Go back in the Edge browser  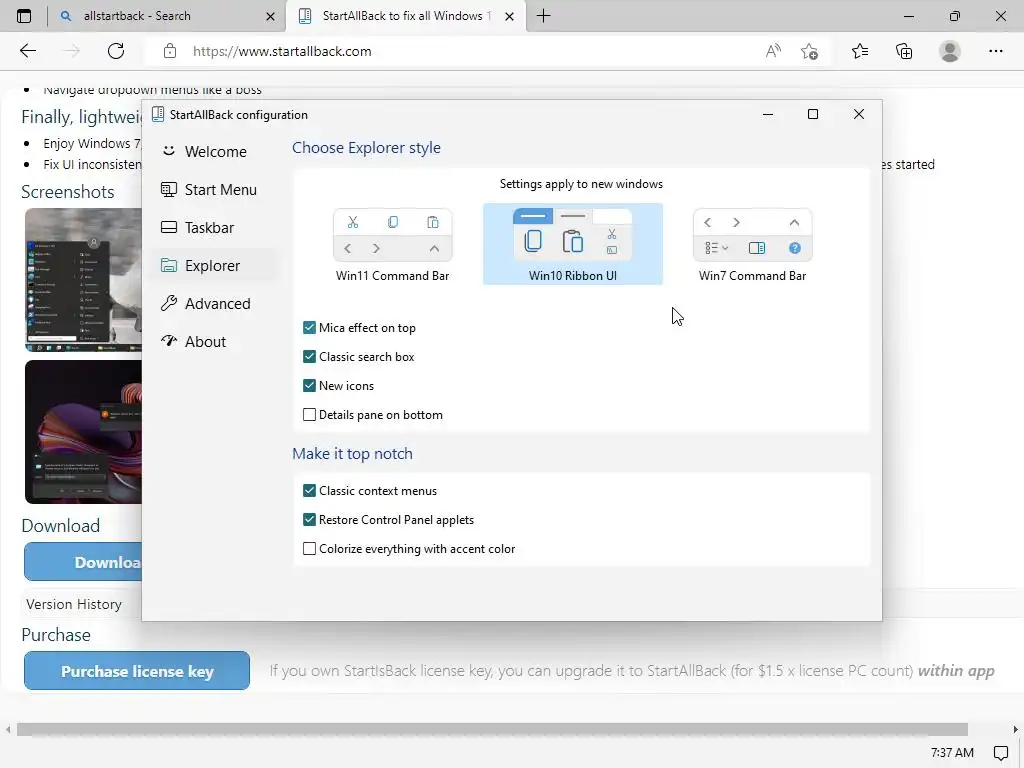click(27, 51)
